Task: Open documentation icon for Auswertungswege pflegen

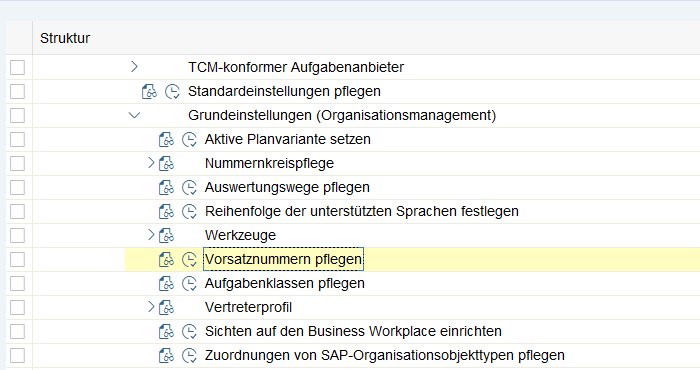Action: pyautogui.click(x=167, y=188)
